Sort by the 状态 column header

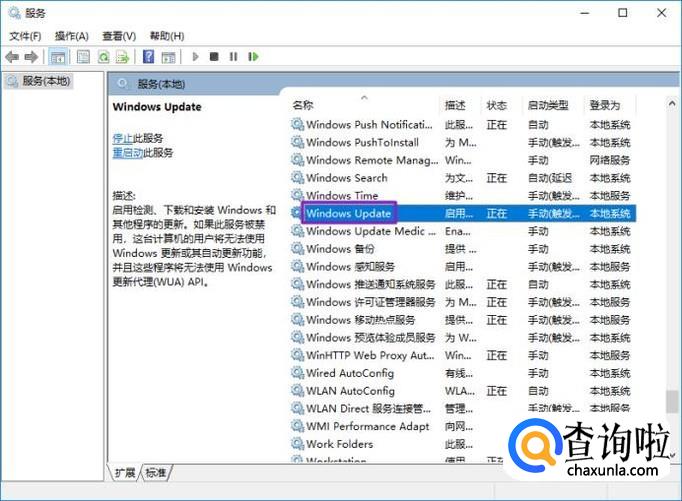tap(497, 105)
